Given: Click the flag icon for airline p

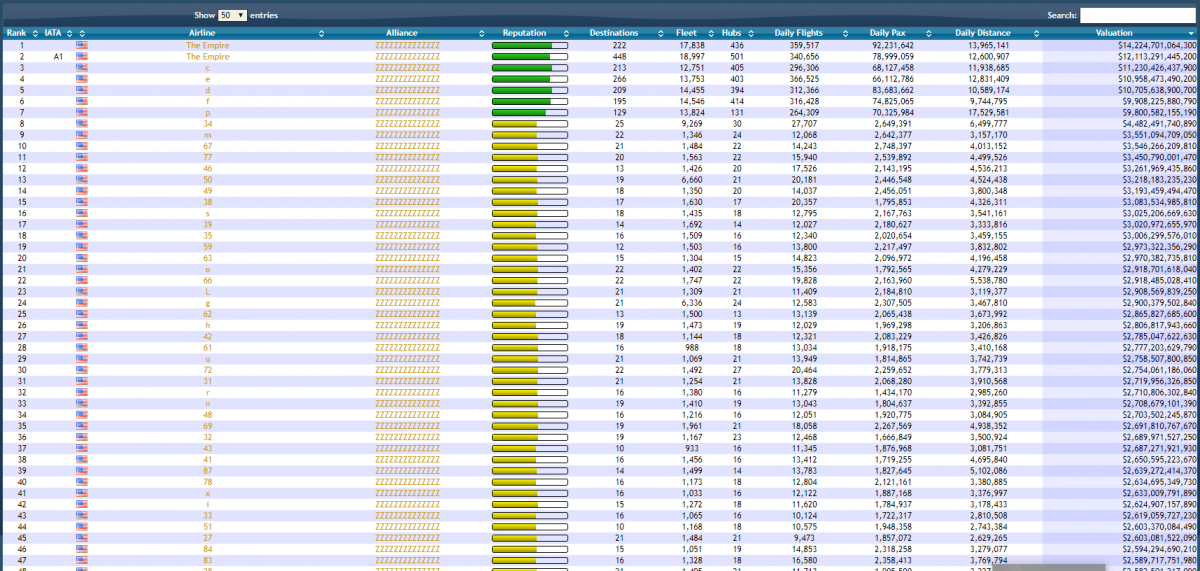Looking at the screenshot, I should click(81, 112).
